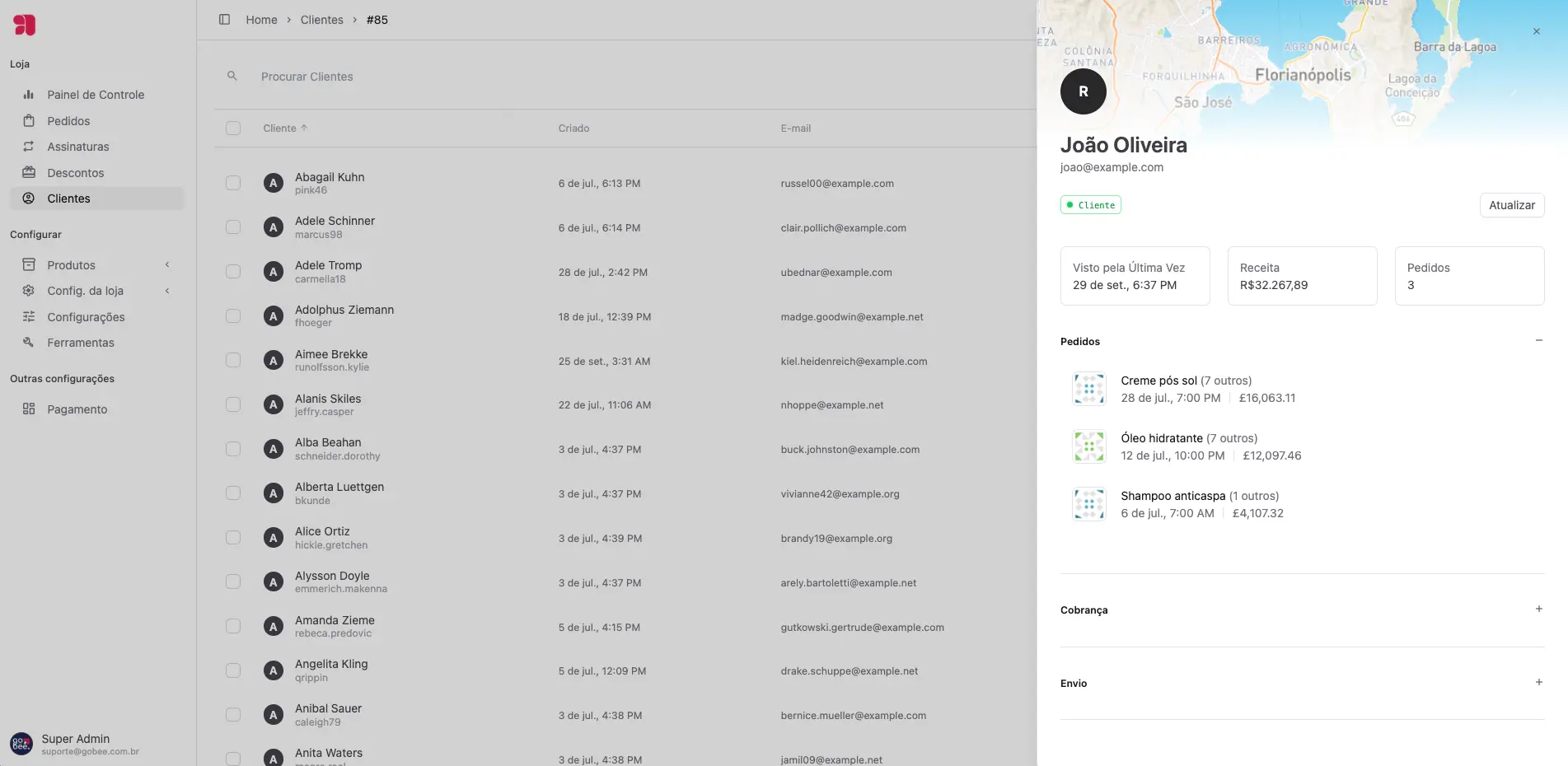This screenshot has width=1568, height=766.
Task: Close the customer detail panel
Action: (x=1536, y=31)
